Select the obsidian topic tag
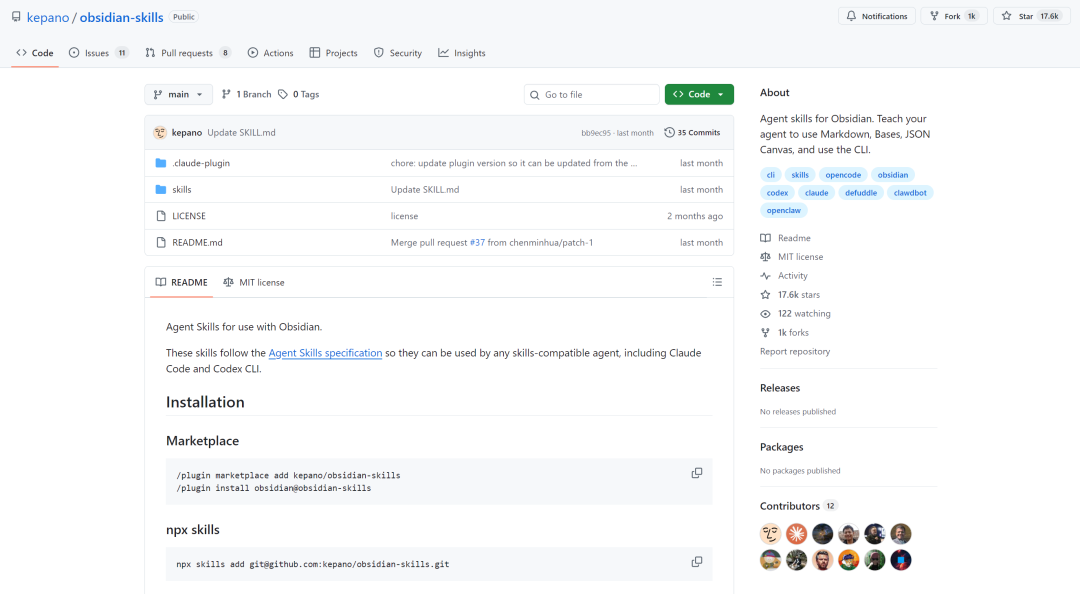Image resolution: width=1080 pixels, height=594 pixels. (x=893, y=174)
